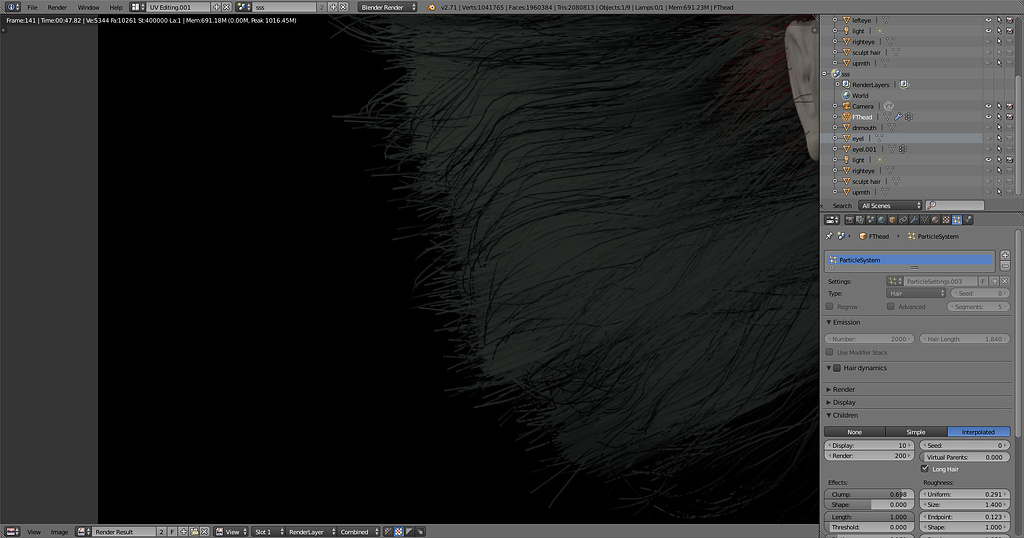The width and height of the screenshot is (1024, 538).
Task: Click the modifier wrench icon on FThead row
Action: tap(898, 117)
